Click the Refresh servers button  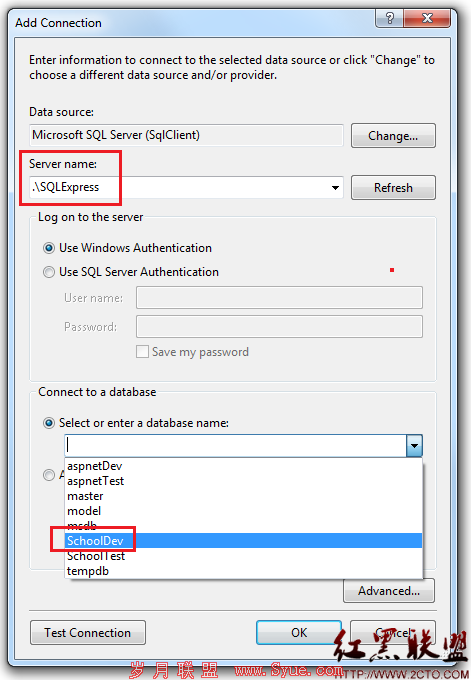[393, 188]
